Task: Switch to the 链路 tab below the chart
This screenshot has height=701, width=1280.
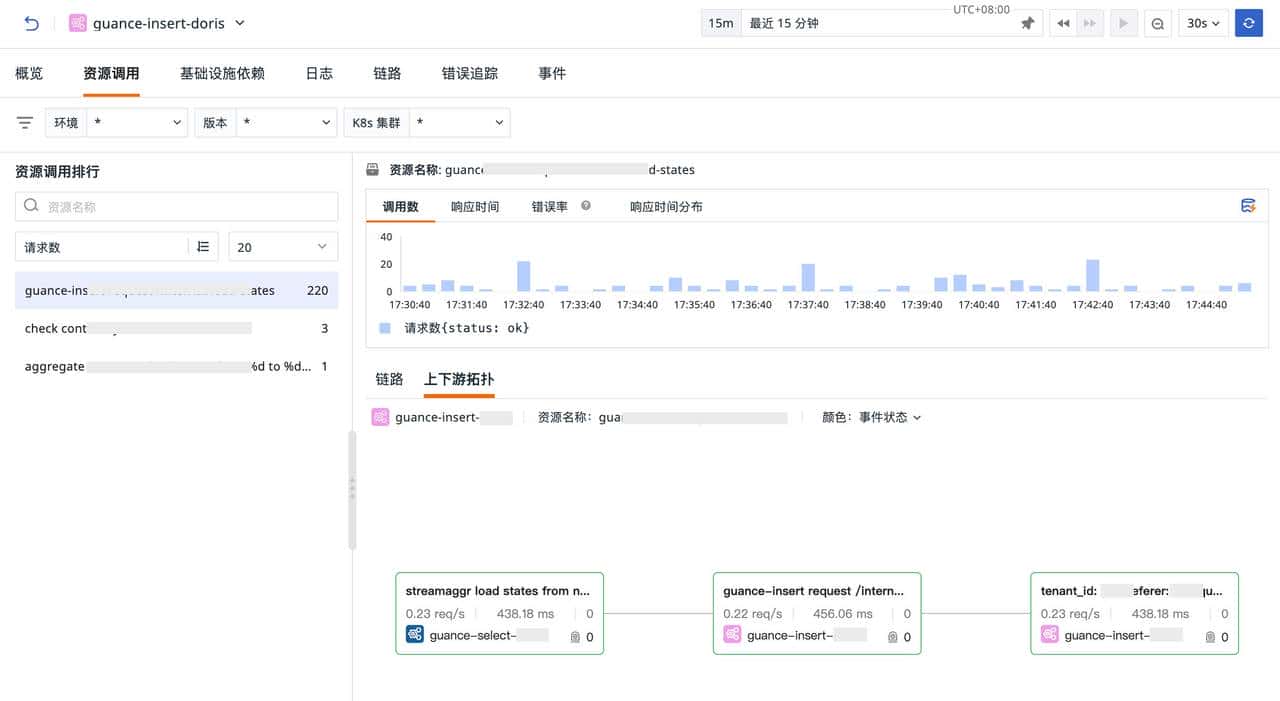Action: 388,379
